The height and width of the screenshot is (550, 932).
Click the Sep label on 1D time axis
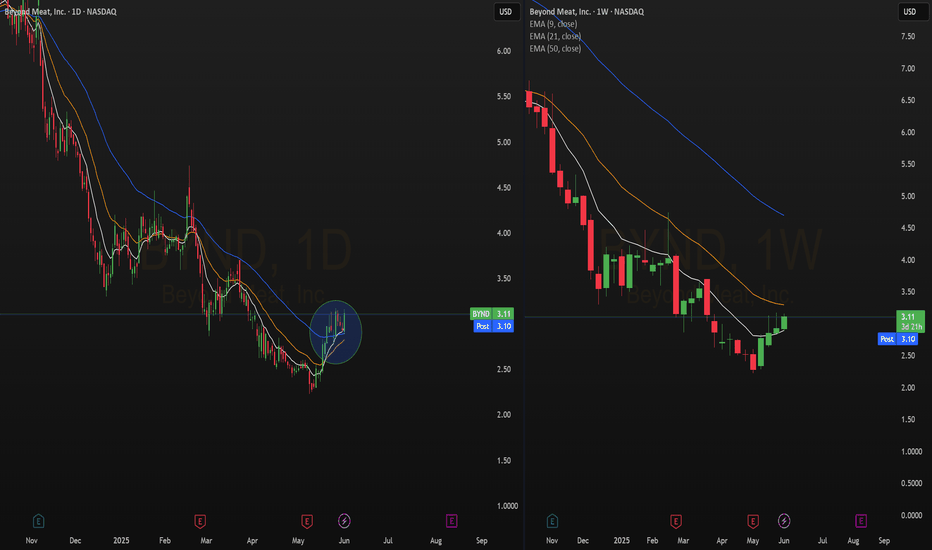point(481,540)
